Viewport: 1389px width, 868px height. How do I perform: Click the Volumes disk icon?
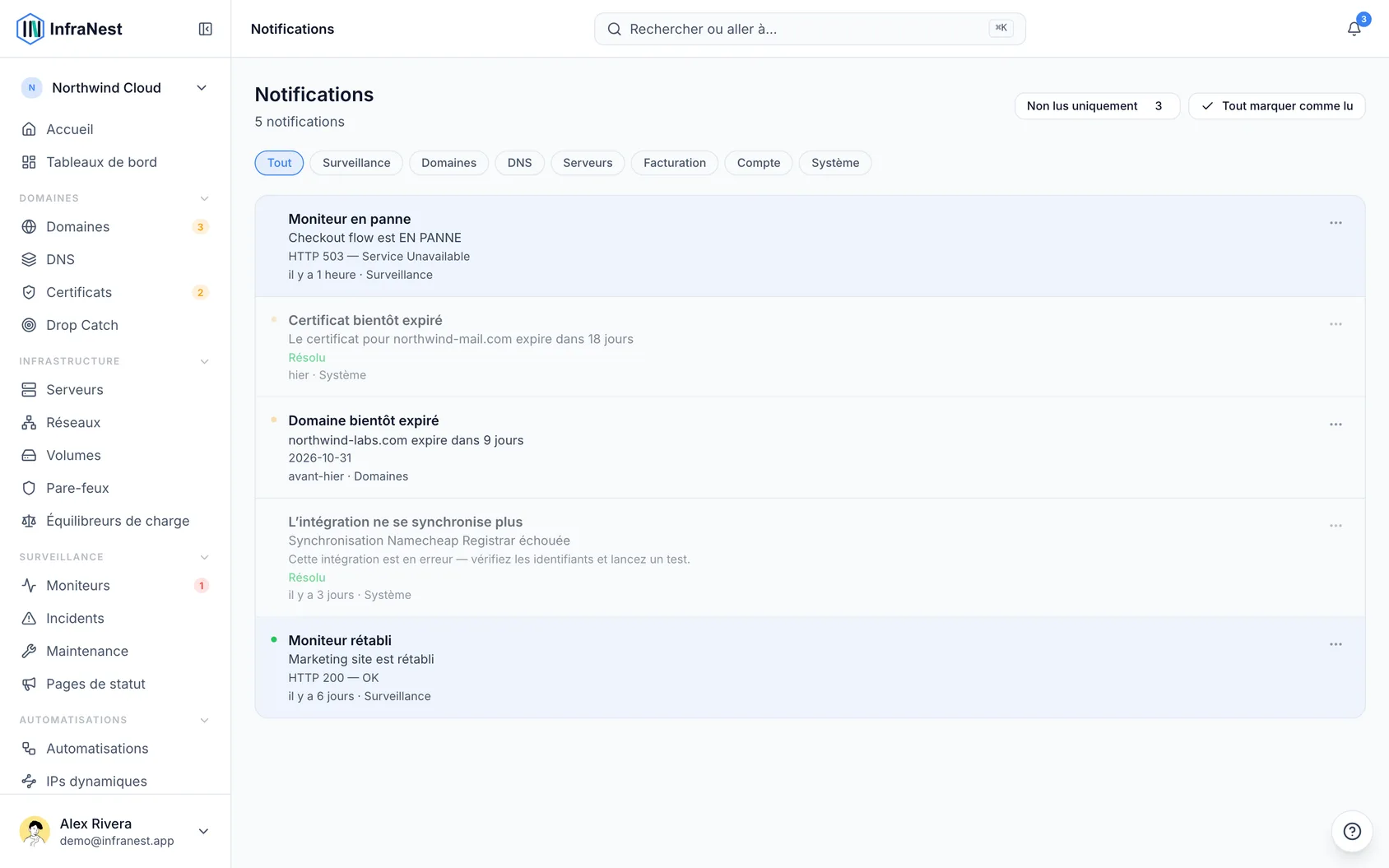tap(29, 455)
